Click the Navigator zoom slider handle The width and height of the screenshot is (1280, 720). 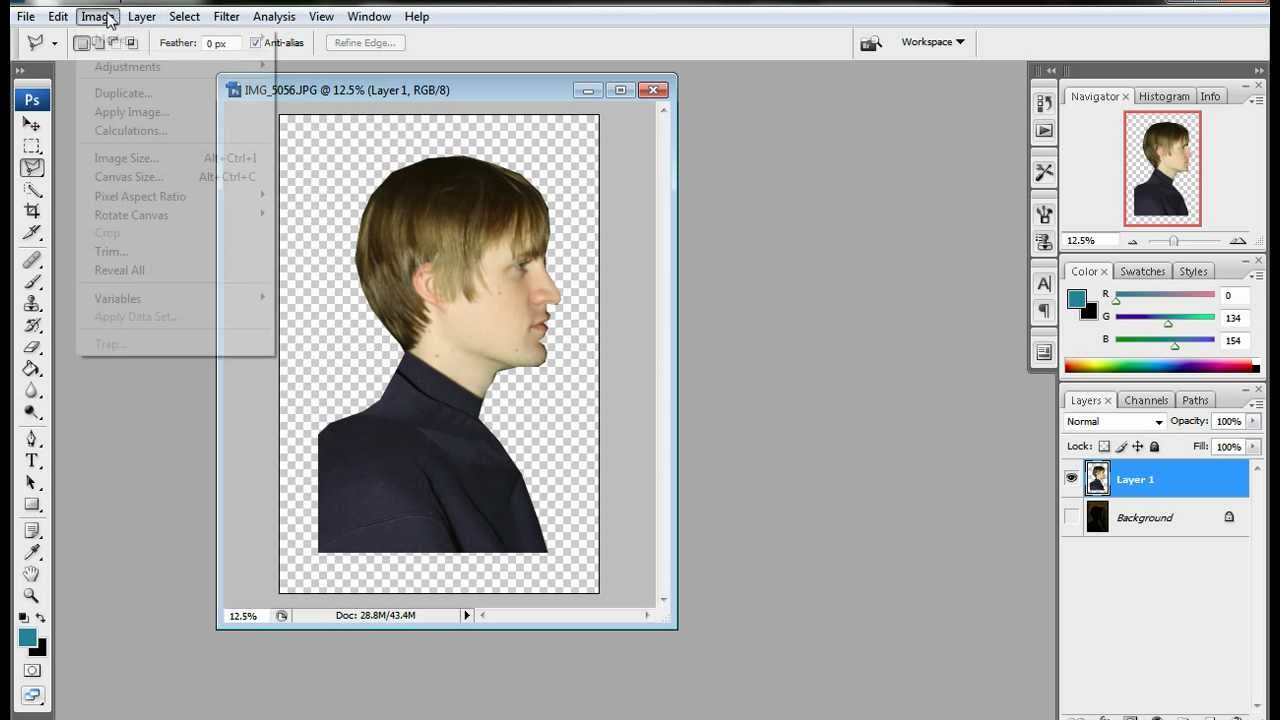1174,241
